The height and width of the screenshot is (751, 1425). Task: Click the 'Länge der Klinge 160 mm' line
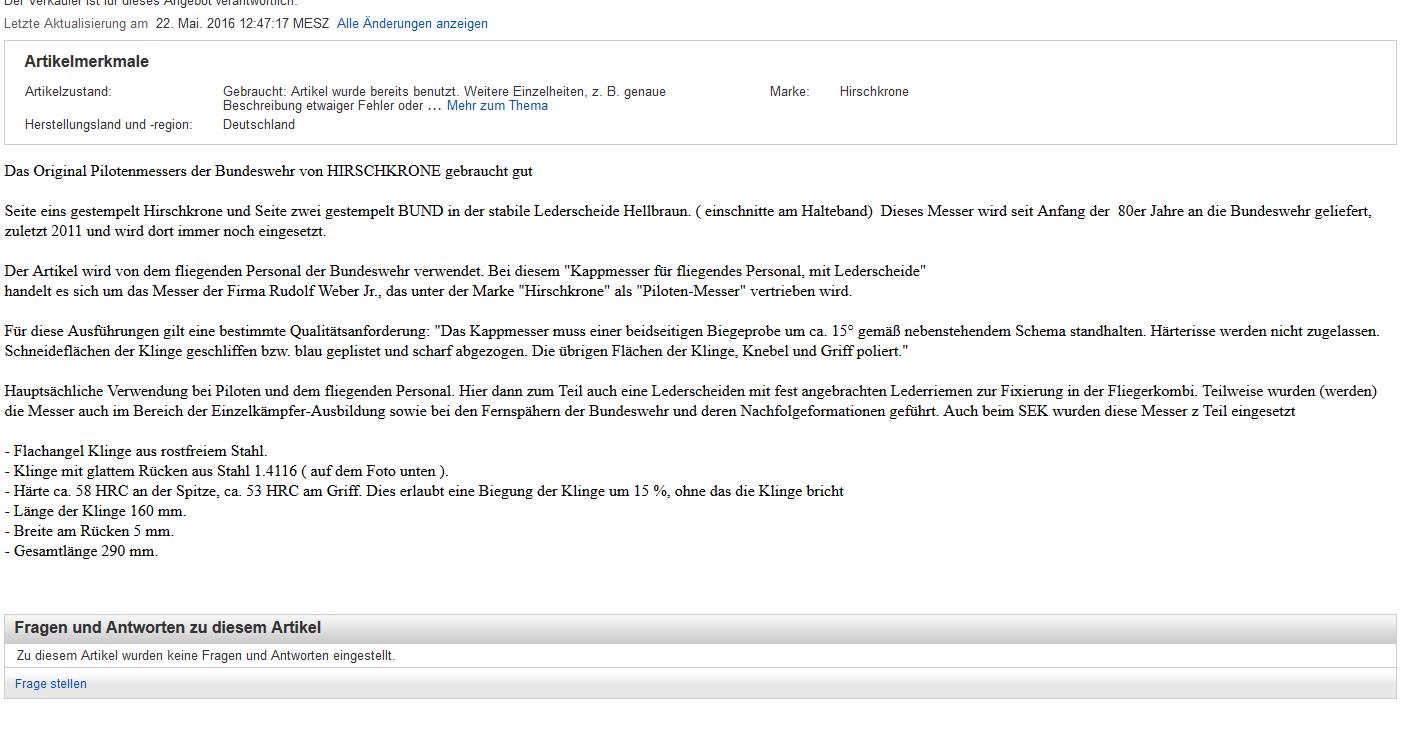95,511
